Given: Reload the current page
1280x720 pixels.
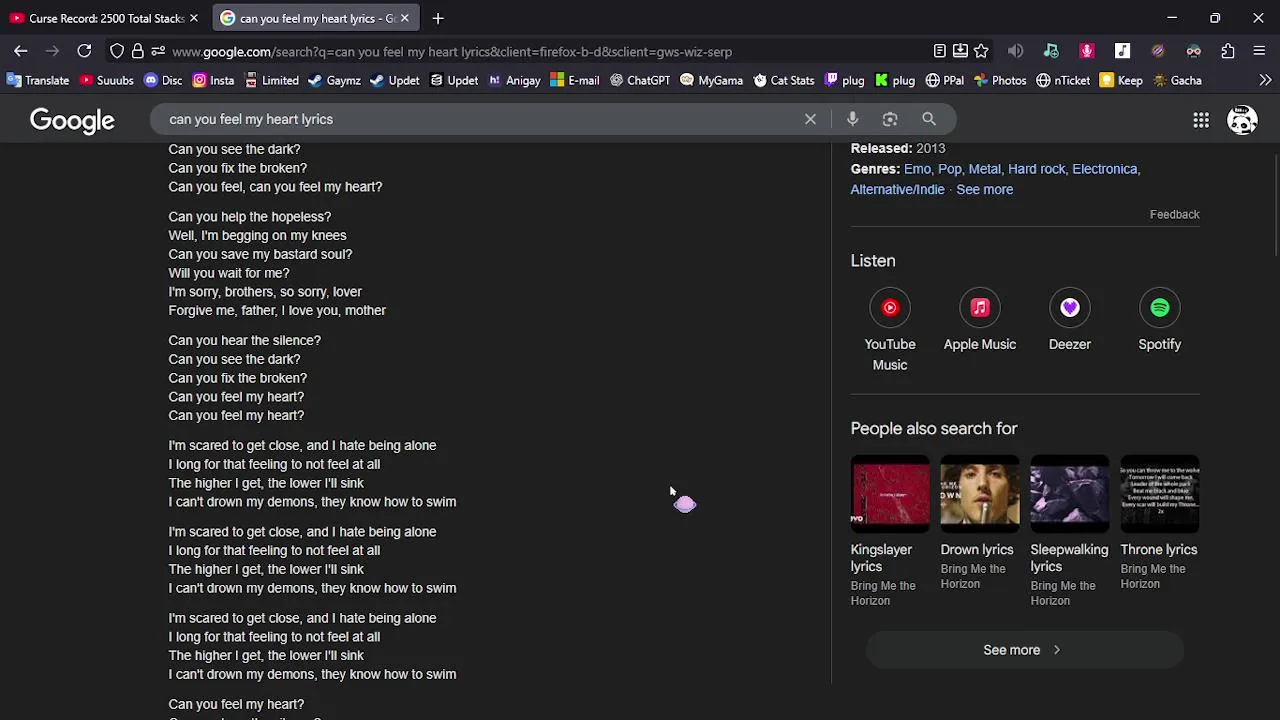Looking at the screenshot, I should pyautogui.click(x=84, y=51).
